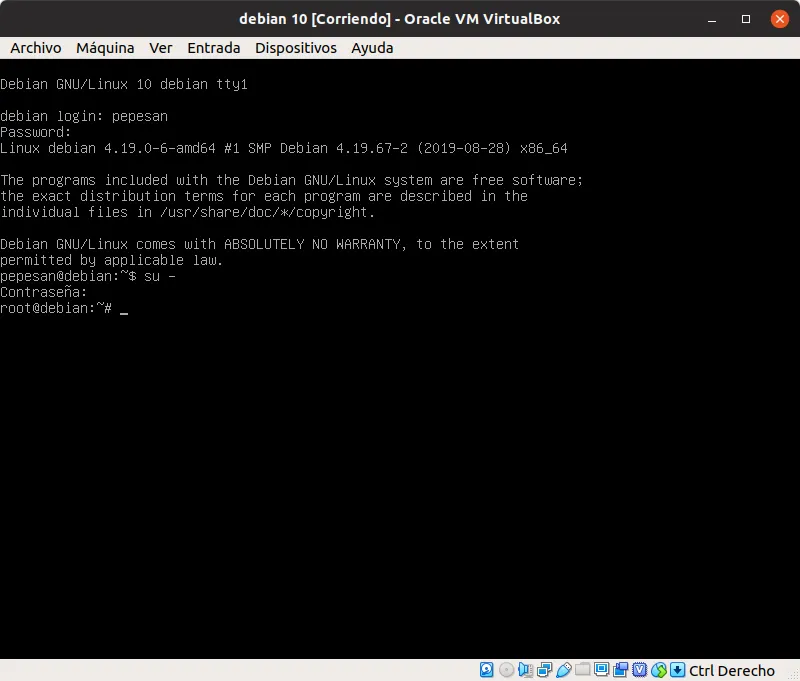Image resolution: width=800 pixels, height=681 pixels.
Task: Toggle the mouse integration indicator
Action: coord(659,670)
